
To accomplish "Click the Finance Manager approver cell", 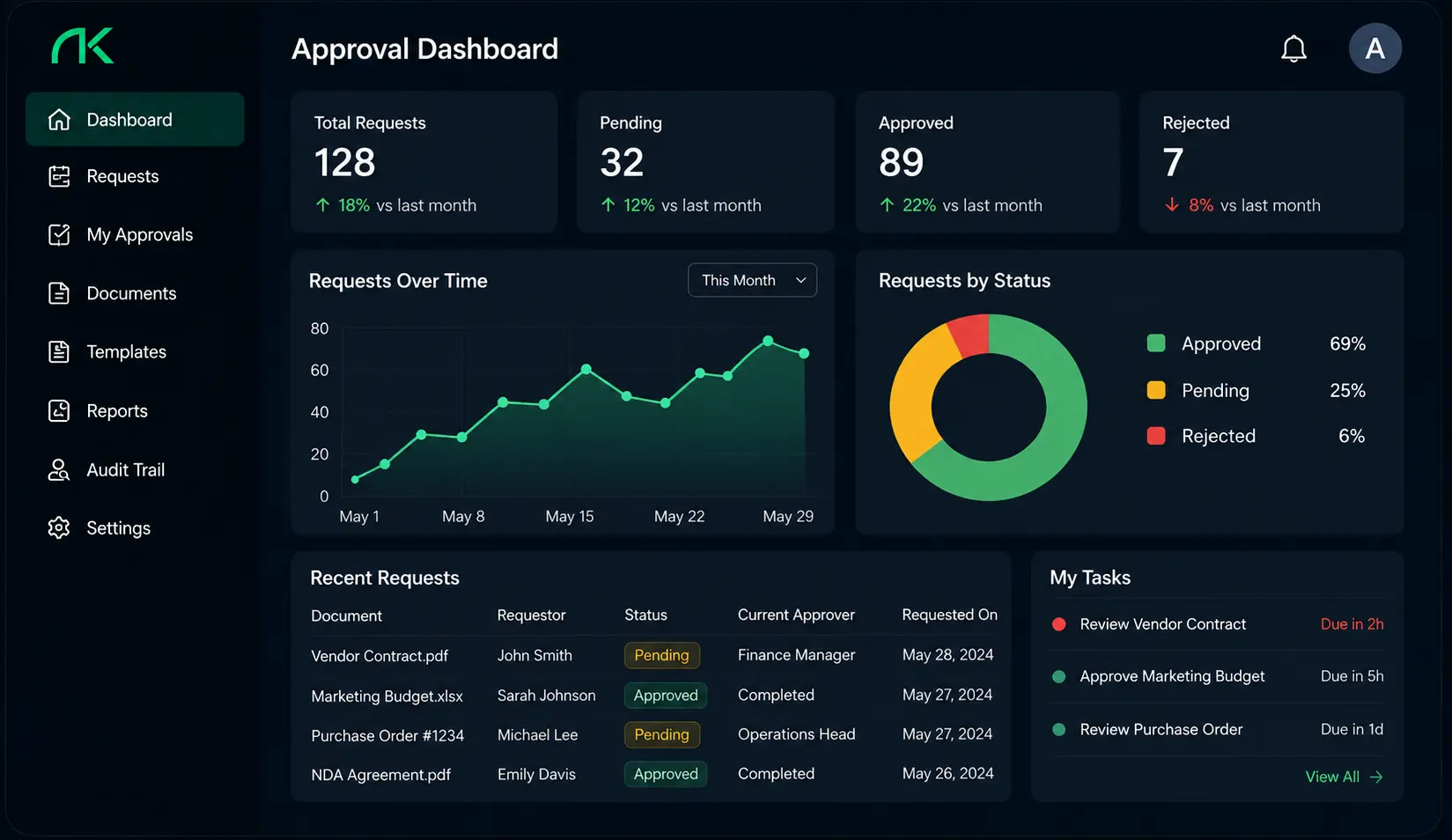I will tap(797, 655).
